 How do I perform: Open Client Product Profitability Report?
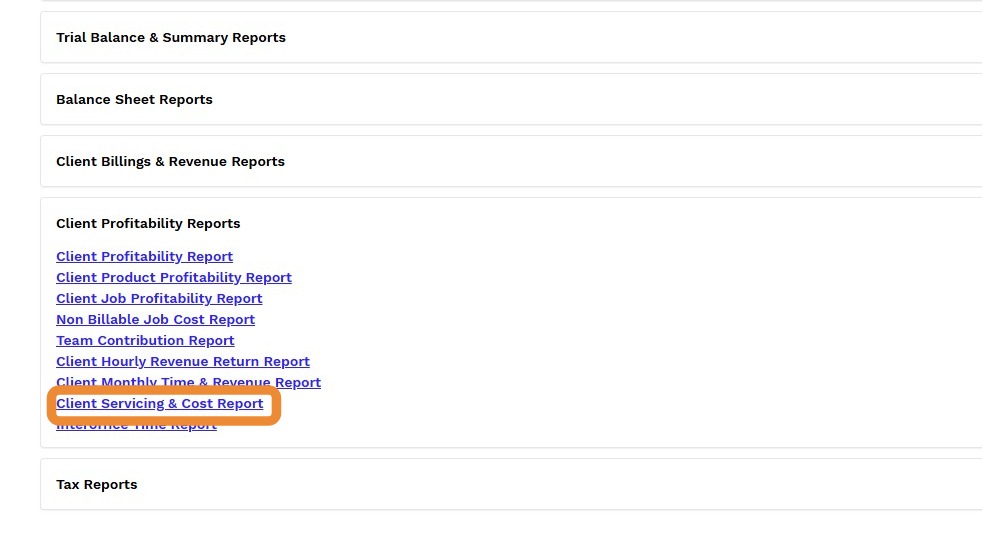174,278
